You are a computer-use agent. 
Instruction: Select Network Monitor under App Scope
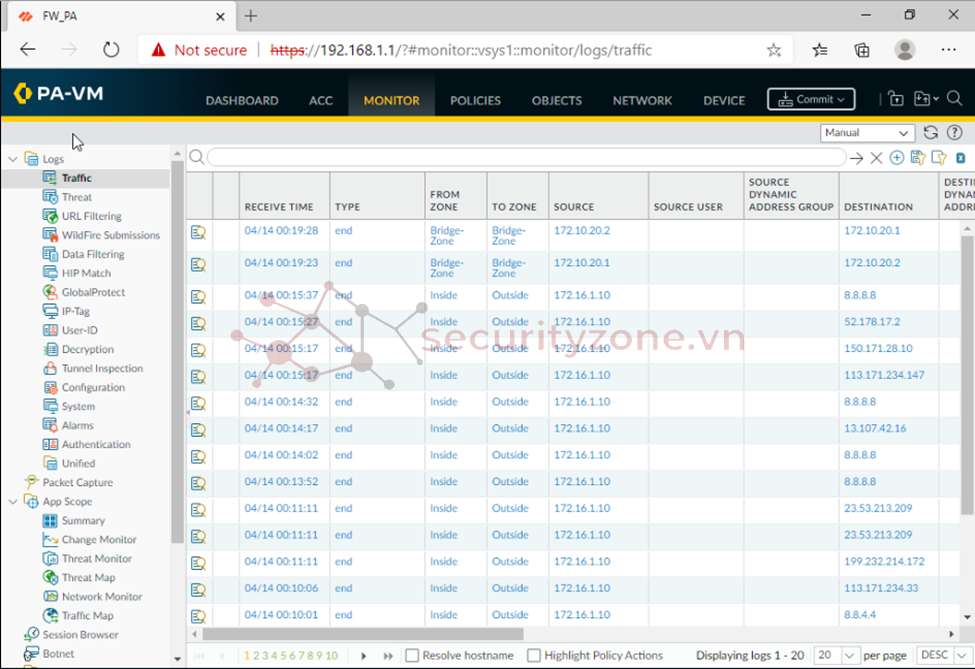click(102, 596)
